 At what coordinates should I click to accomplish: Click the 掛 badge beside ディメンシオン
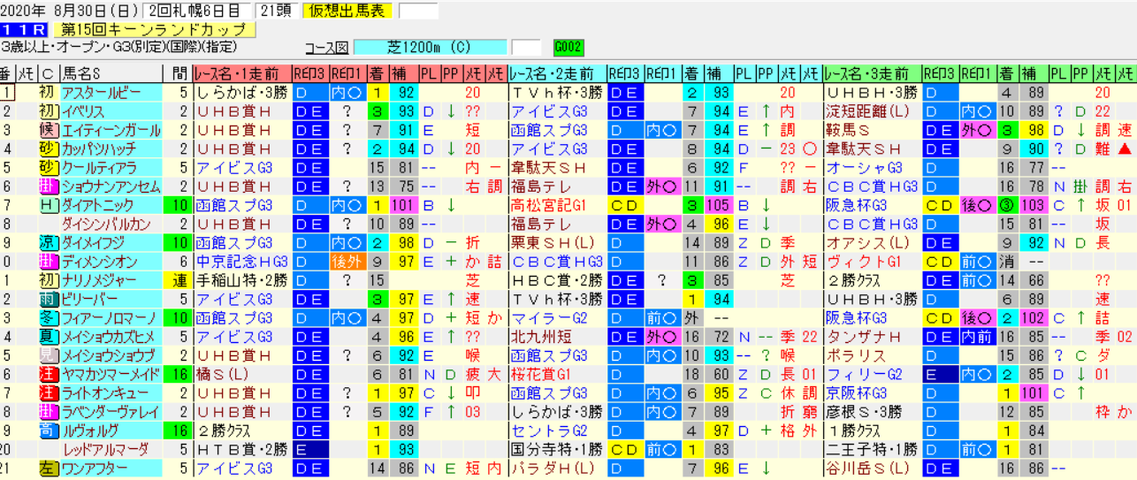click(48, 262)
